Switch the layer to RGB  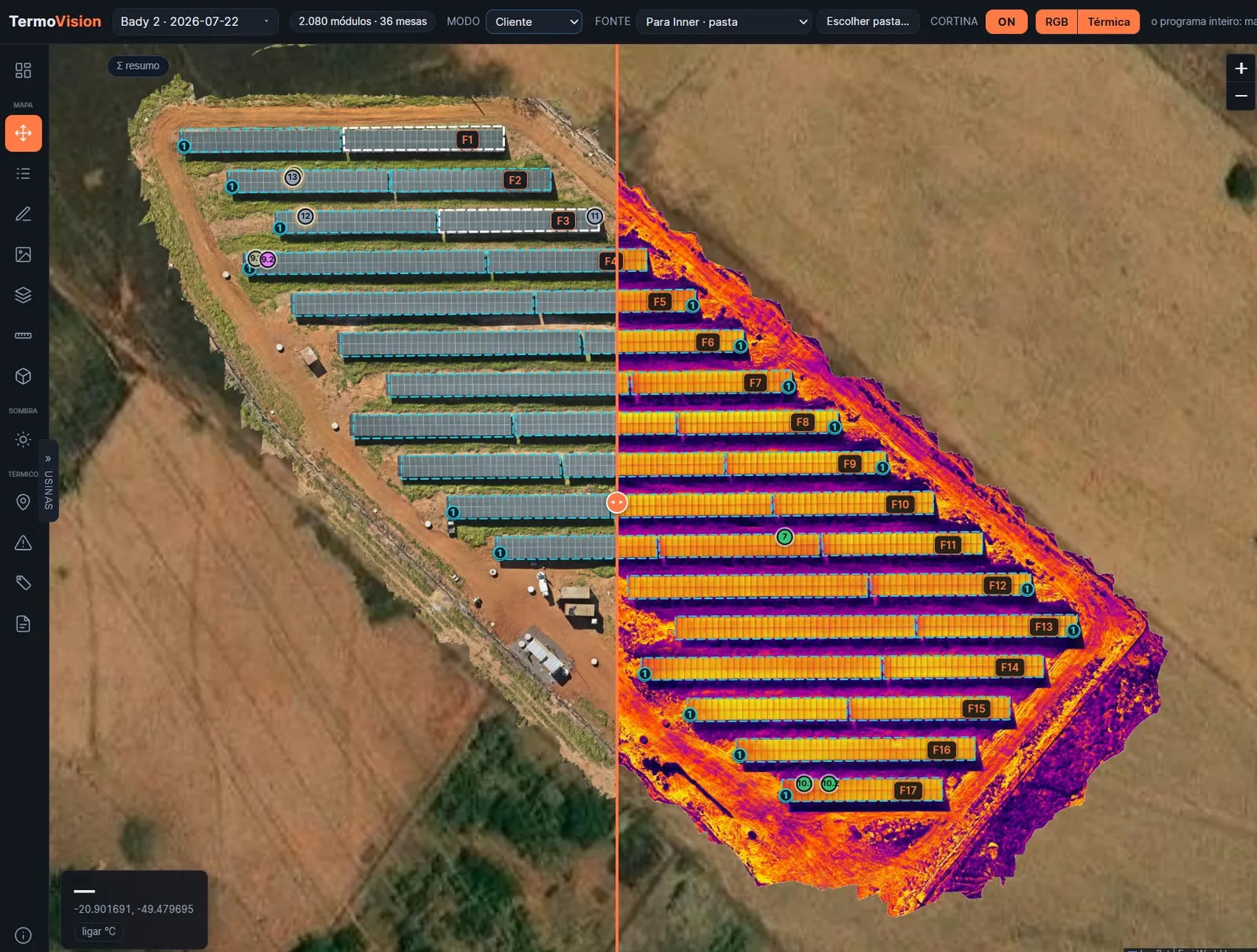[x=1056, y=21]
